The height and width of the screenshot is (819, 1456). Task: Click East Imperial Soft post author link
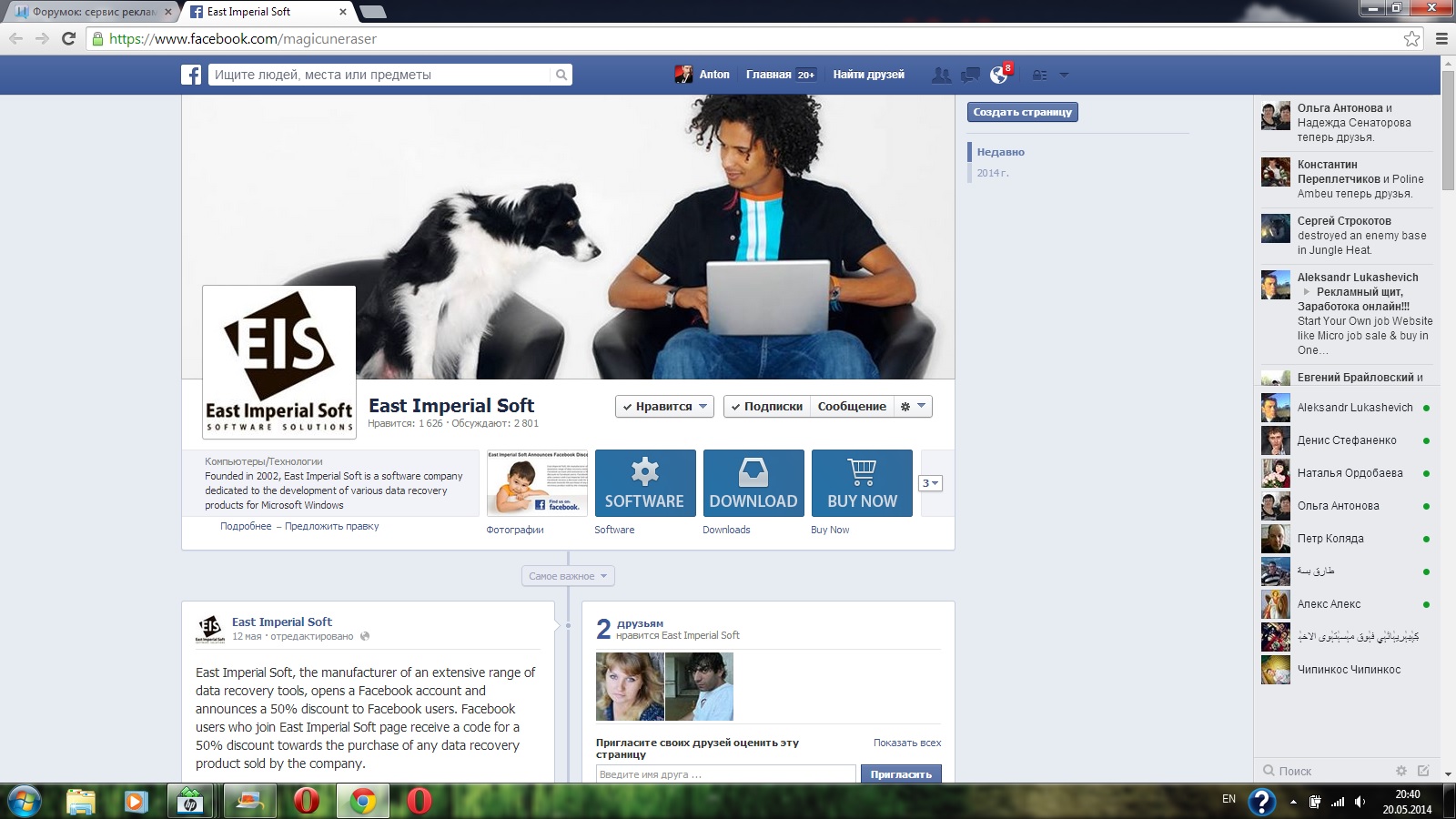click(282, 622)
